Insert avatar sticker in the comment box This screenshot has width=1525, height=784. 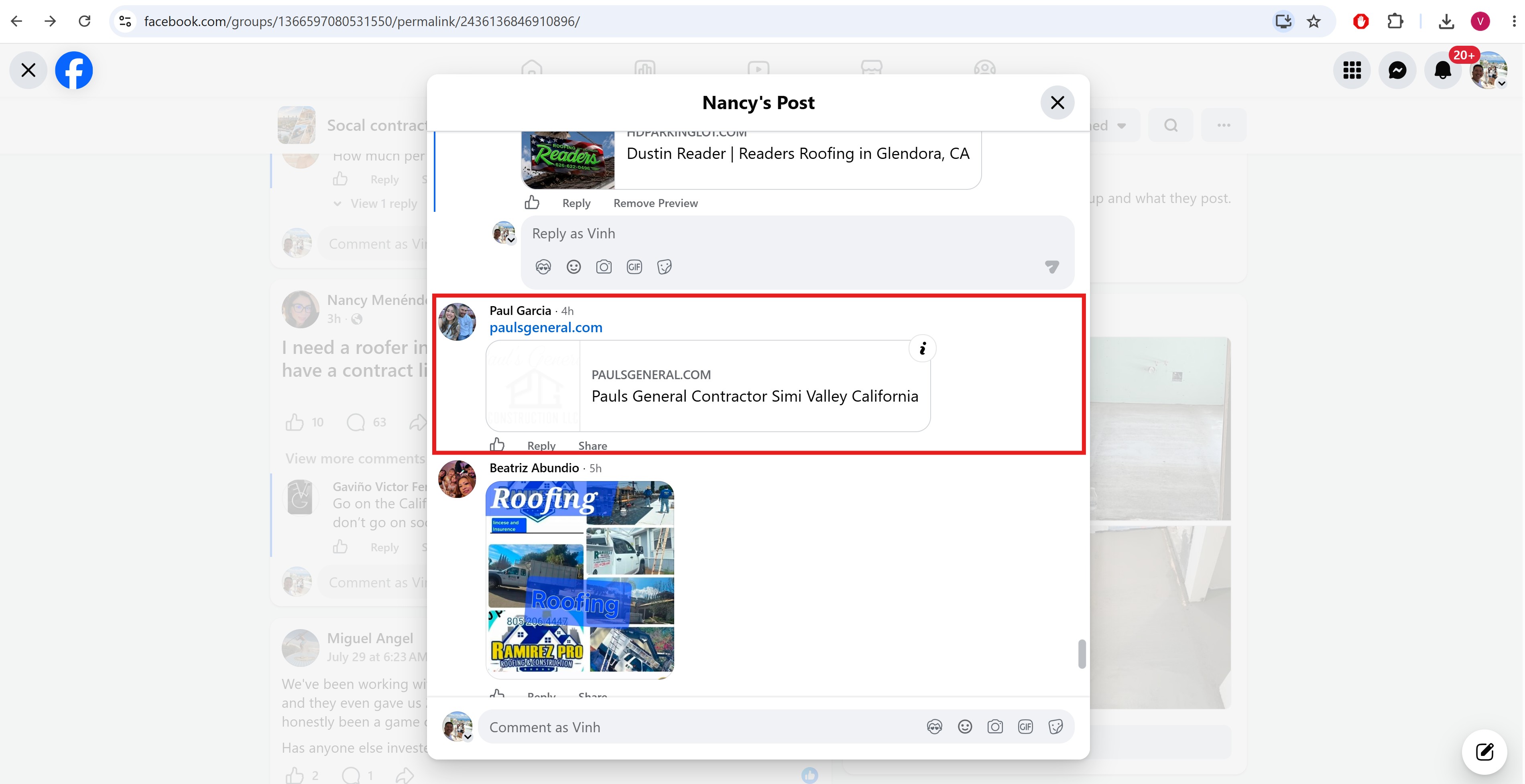click(934, 727)
